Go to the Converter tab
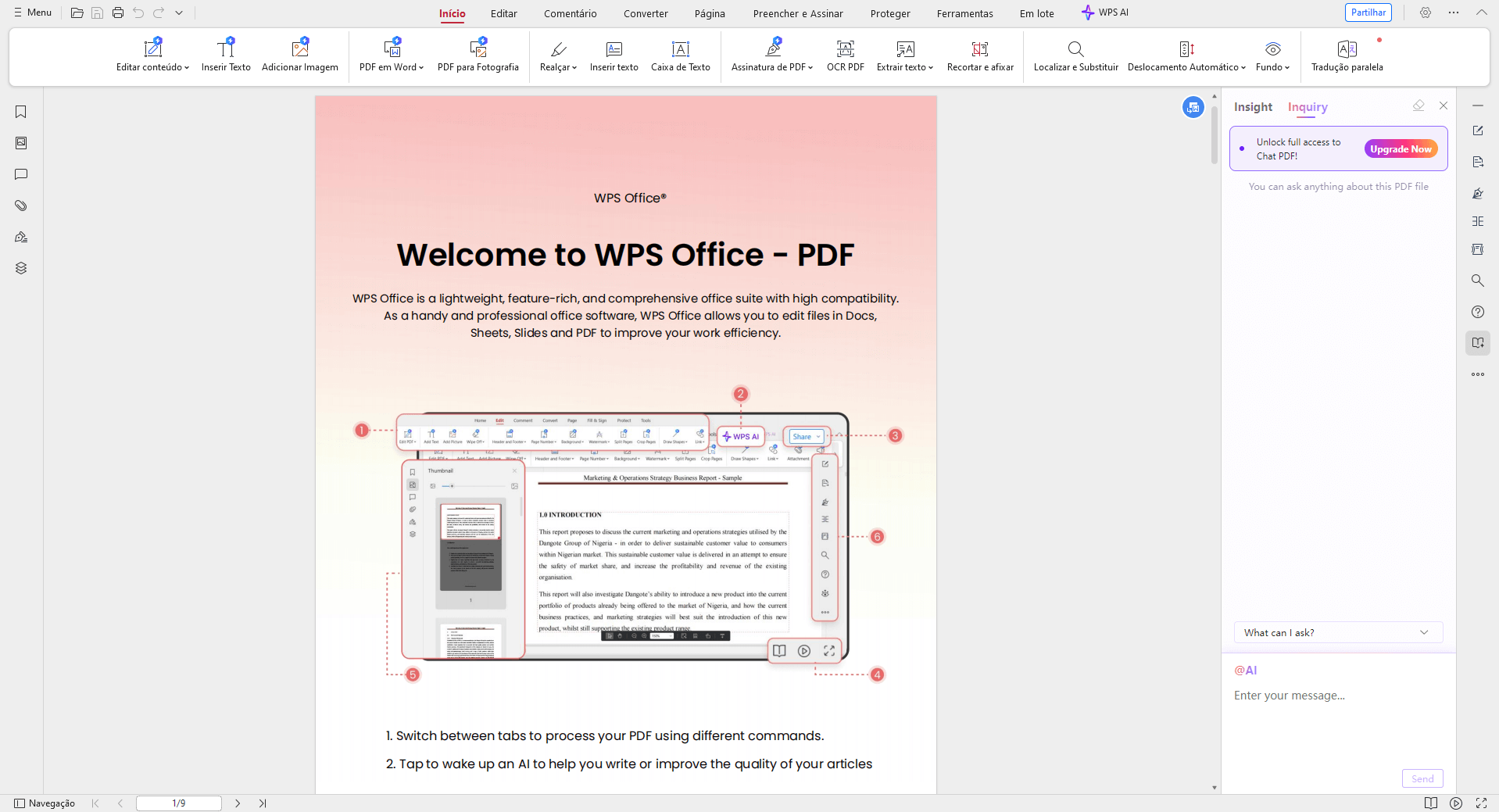Screen dimensions: 1499x812 pos(646,13)
